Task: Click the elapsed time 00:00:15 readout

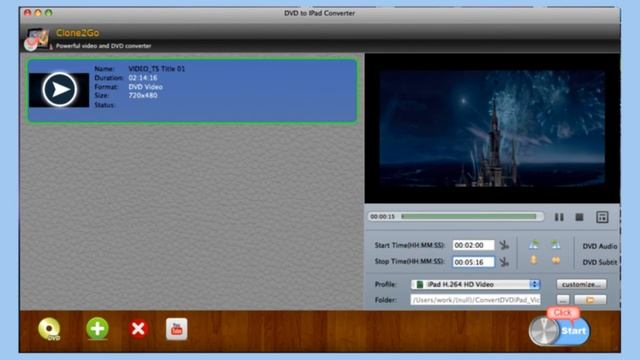Action: (382, 217)
